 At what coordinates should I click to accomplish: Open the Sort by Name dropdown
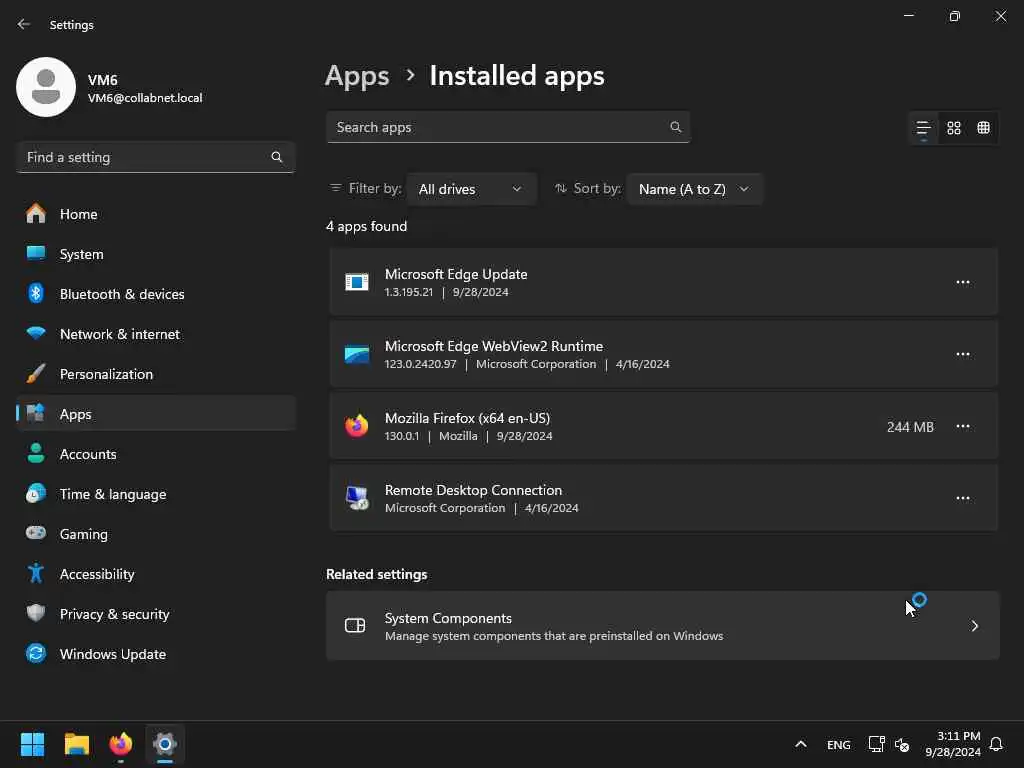pos(694,189)
